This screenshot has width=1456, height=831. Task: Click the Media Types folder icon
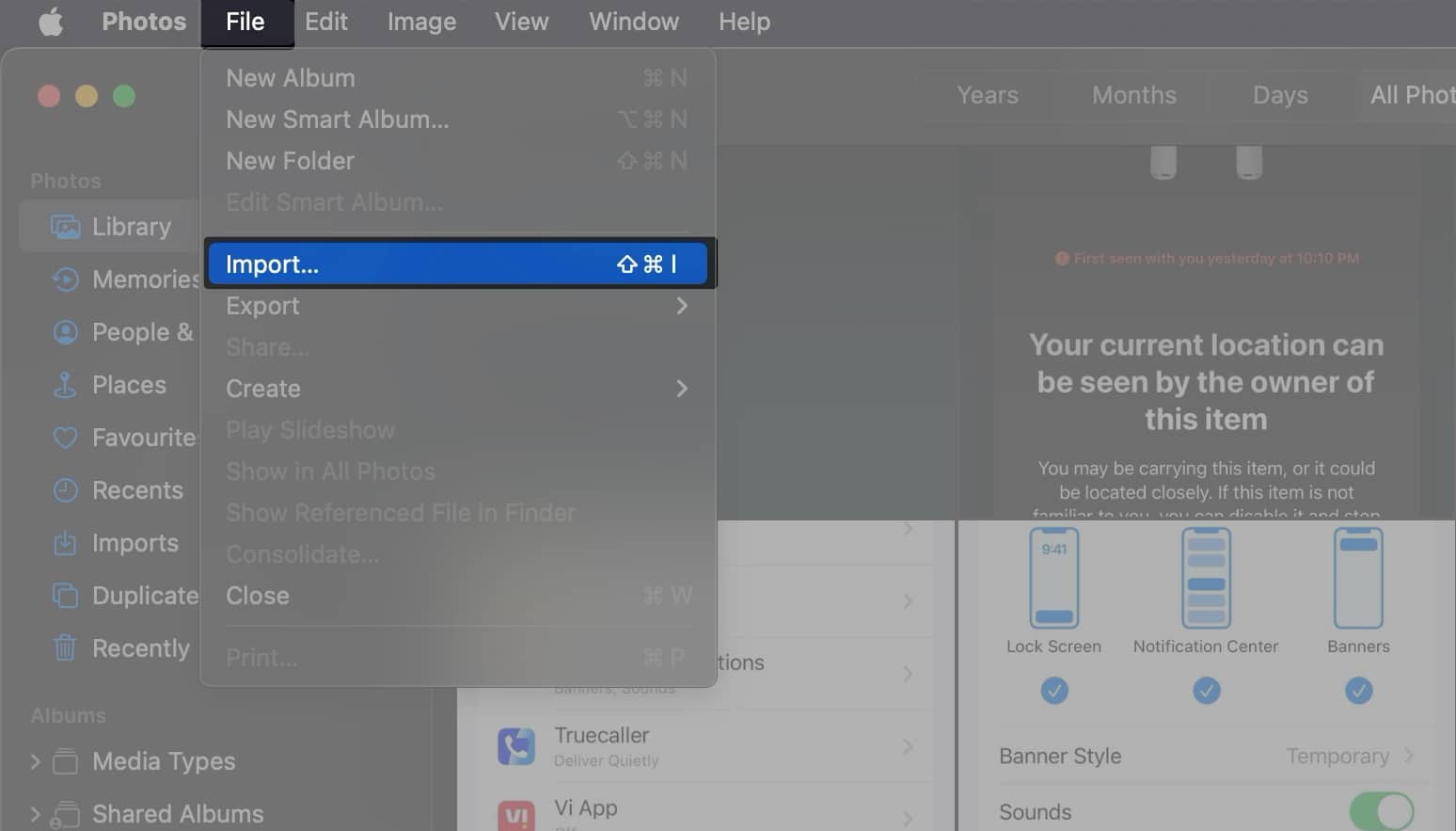tap(65, 760)
